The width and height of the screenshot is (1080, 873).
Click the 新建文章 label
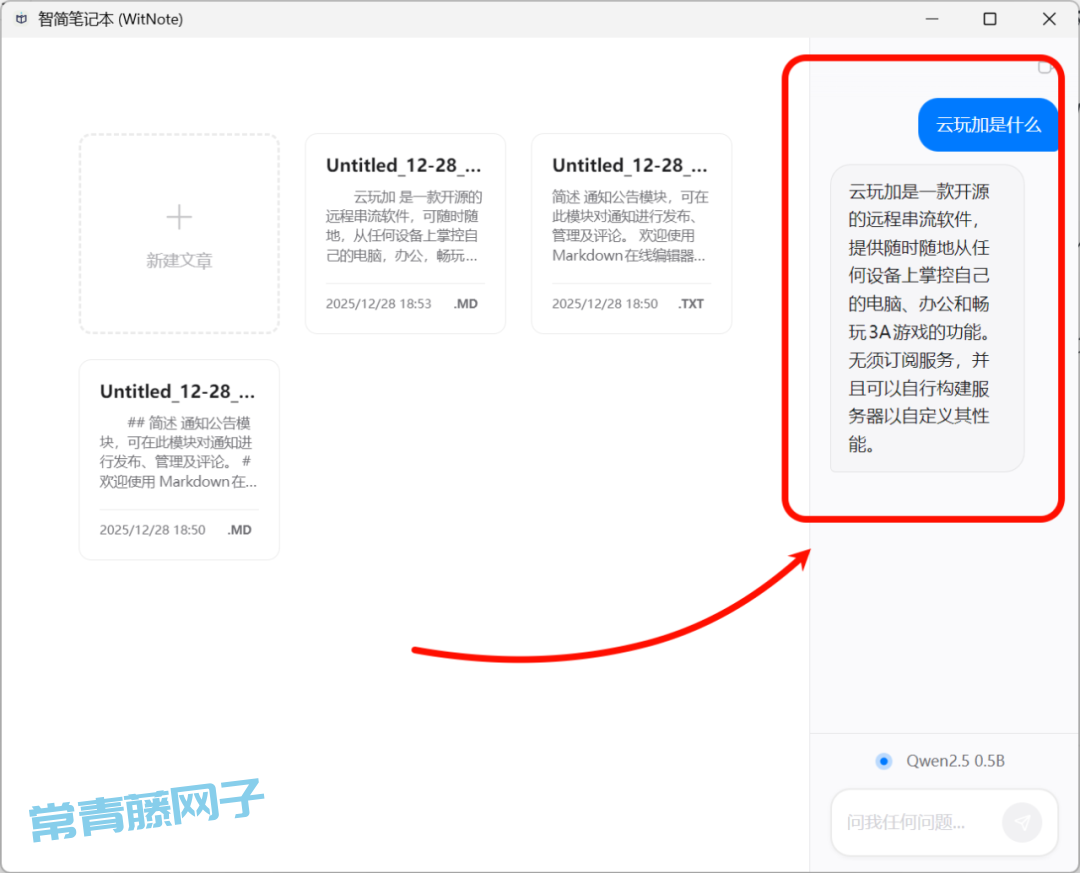(x=179, y=261)
